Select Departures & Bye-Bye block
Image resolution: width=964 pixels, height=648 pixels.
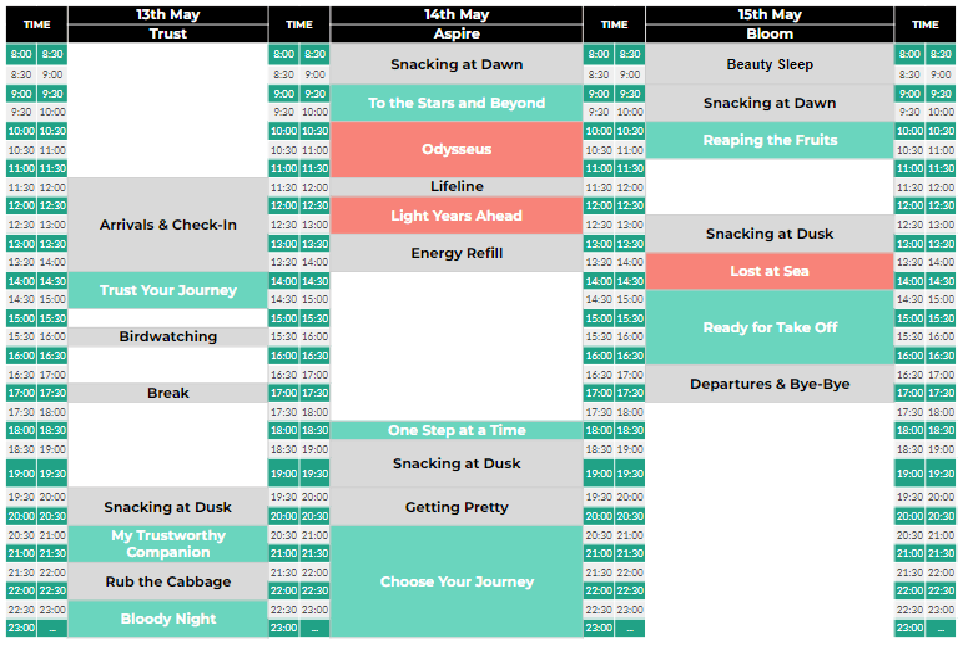769,384
